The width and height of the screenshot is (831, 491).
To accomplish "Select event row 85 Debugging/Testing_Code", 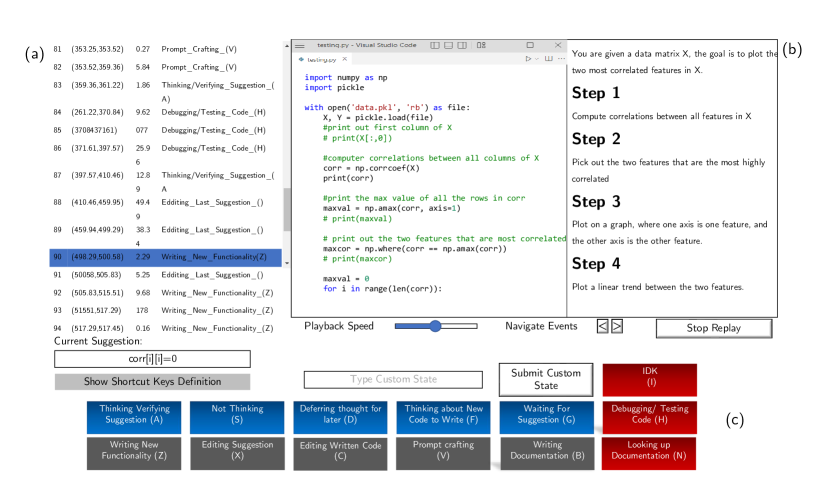I will click(x=166, y=130).
